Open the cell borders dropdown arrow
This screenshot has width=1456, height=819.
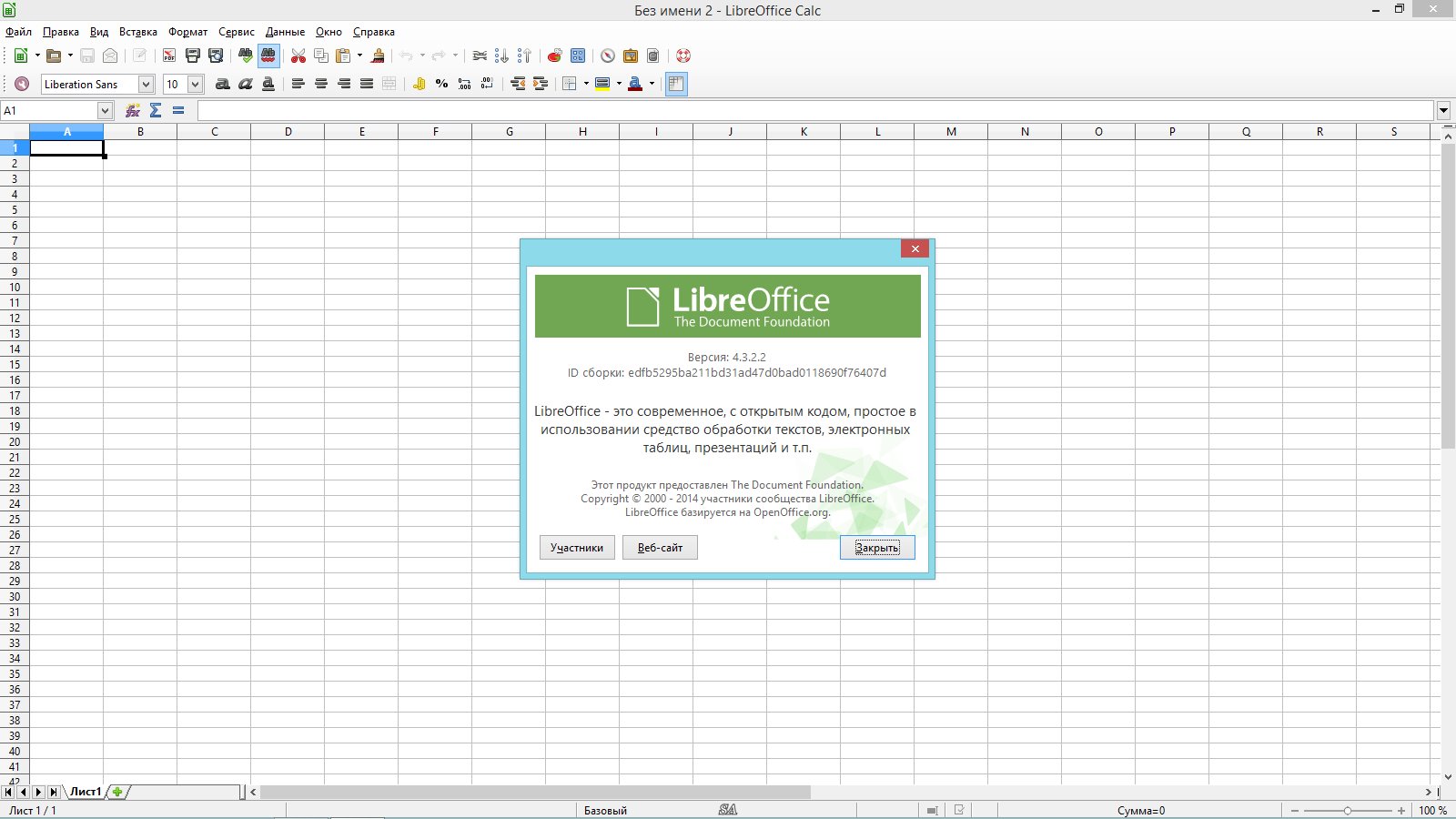click(586, 84)
